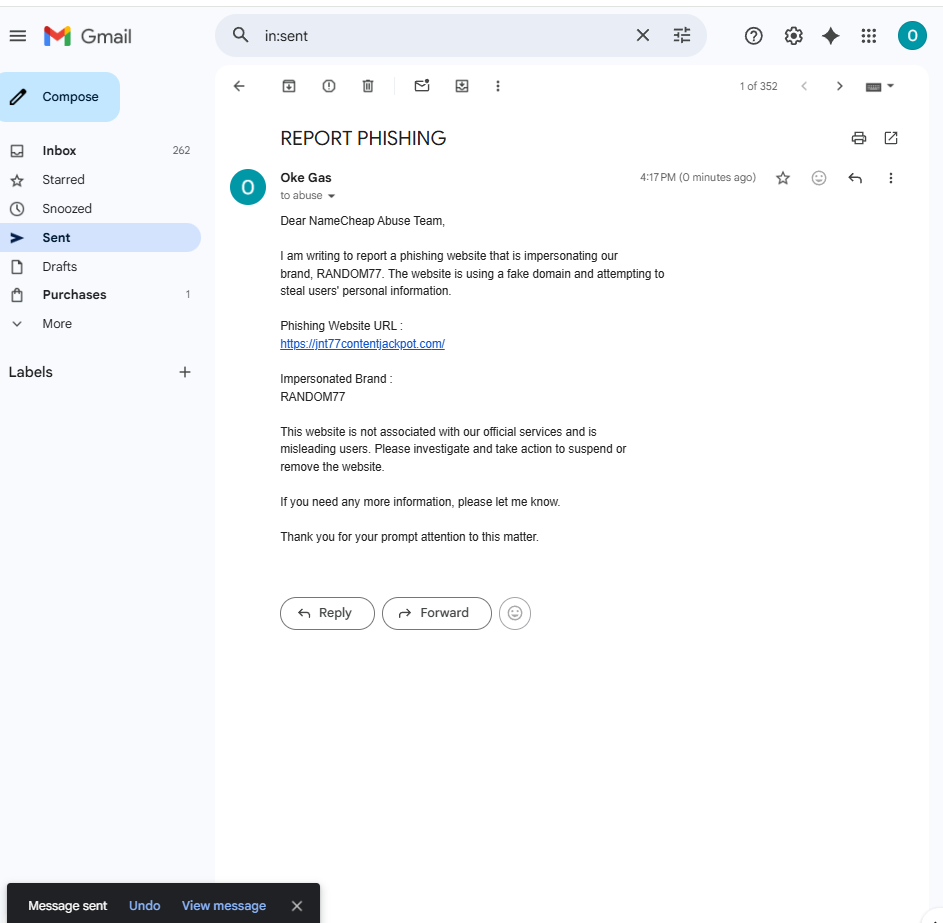The image size is (943, 923).
Task: Click the Forward button
Action: pyautogui.click(x=437, y=613)
